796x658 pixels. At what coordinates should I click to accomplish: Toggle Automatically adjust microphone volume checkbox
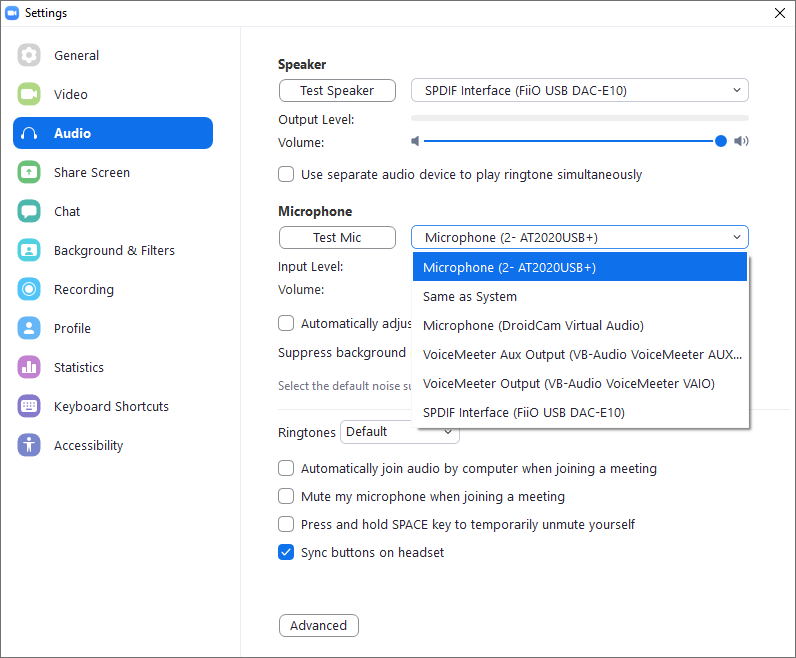coord(286,323)
